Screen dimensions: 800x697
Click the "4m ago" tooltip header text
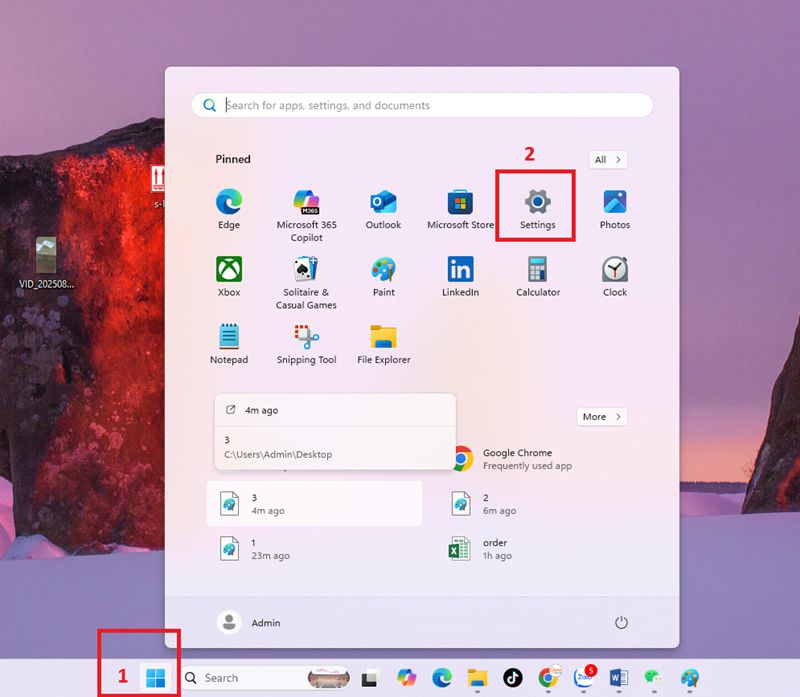pos(261,410)
